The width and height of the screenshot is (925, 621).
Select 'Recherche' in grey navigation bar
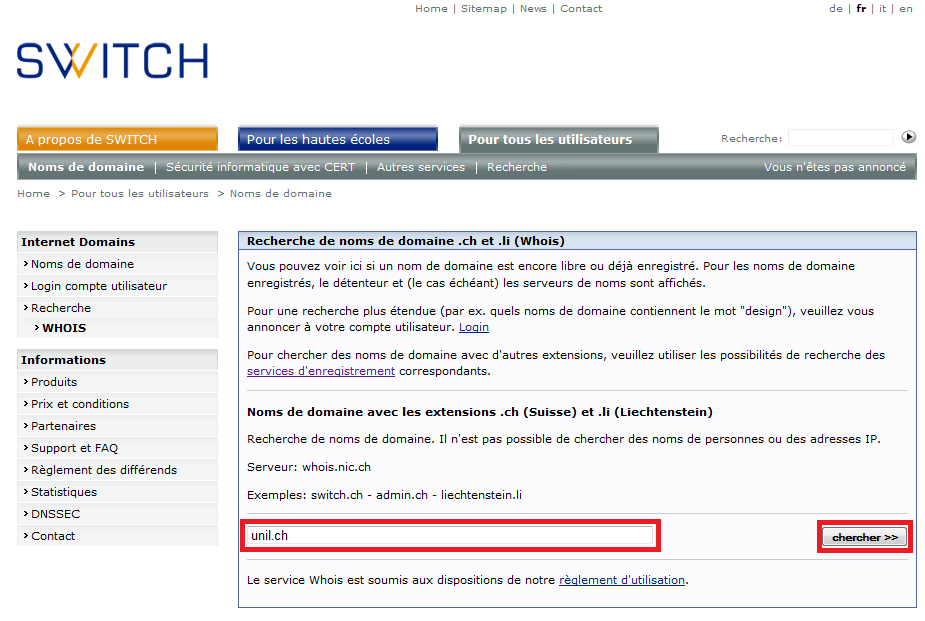click(517, 167)
